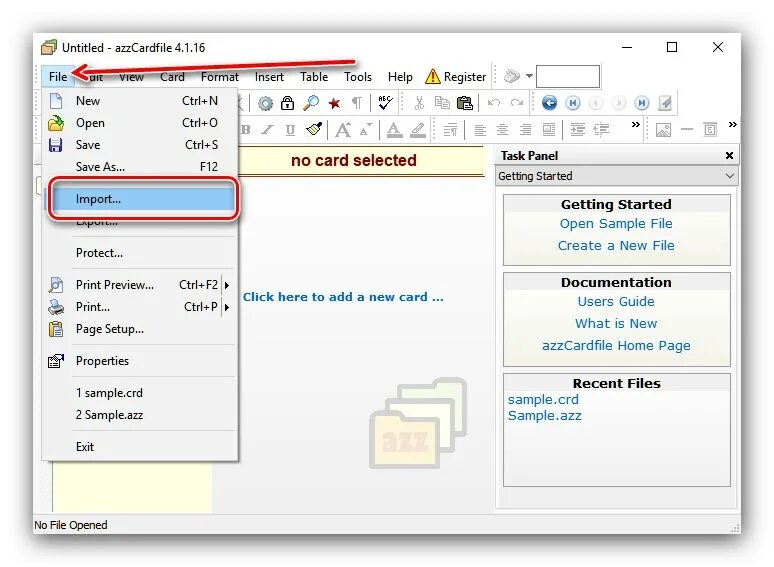Viewport: 774px width, 567px height.
Task: Expand Print Preview submenu arrow
Action: (227, 285)
